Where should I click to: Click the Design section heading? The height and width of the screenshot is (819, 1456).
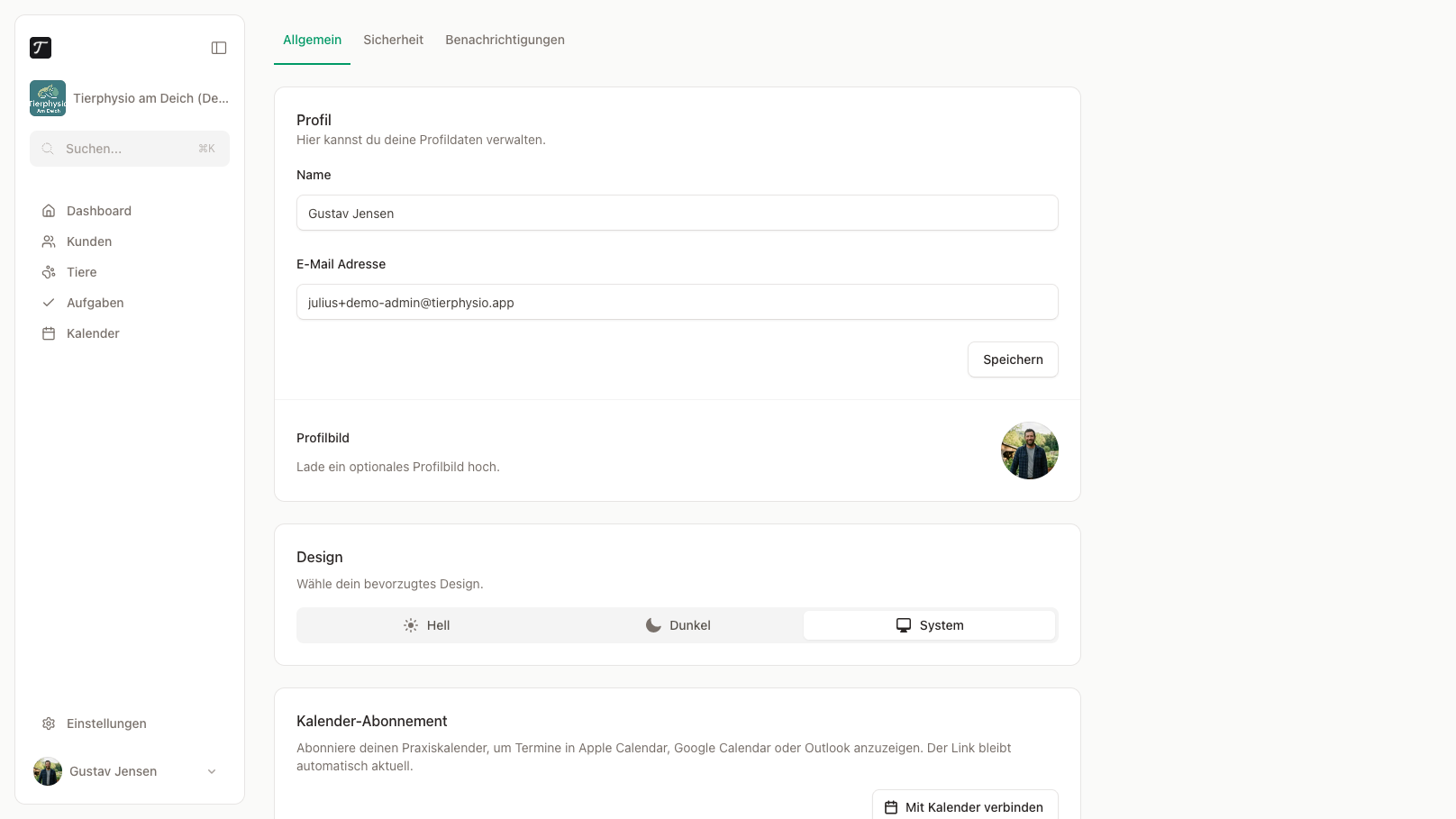click(320, 557)
